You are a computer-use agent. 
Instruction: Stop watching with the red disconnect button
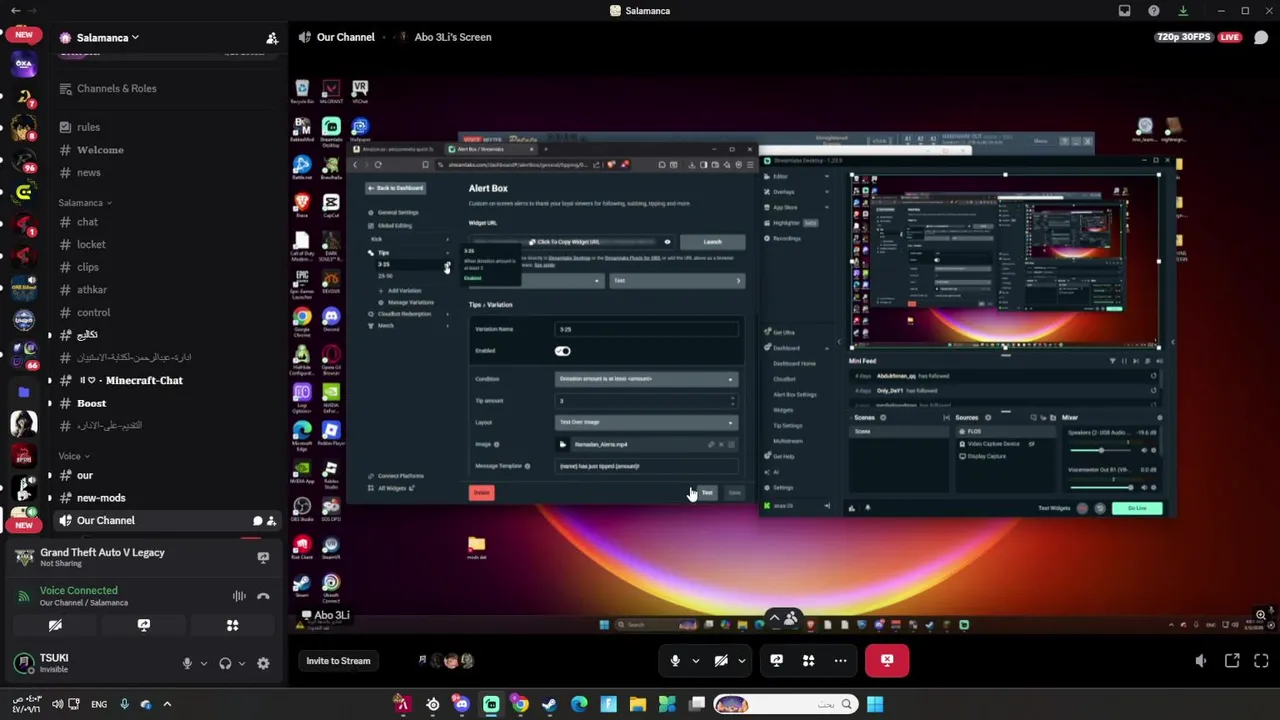click(887, 661)
